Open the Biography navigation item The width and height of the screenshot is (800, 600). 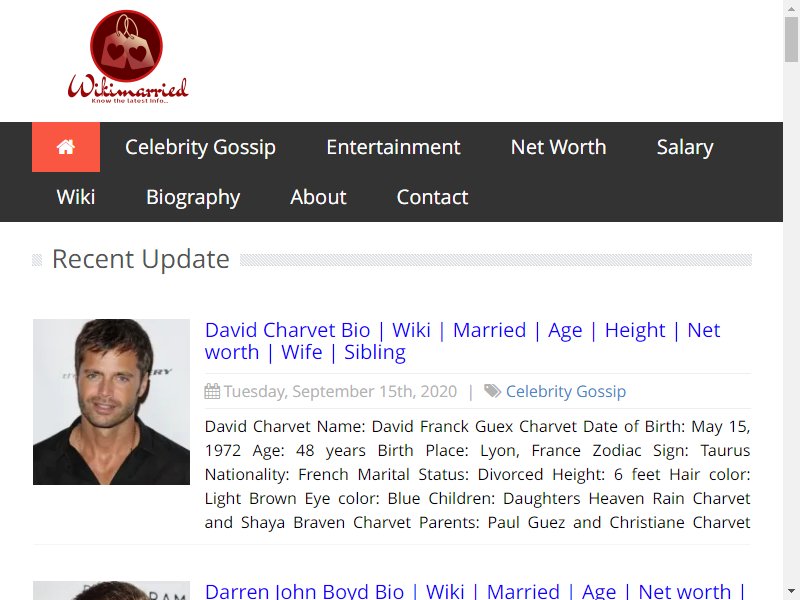click(193, 197)
